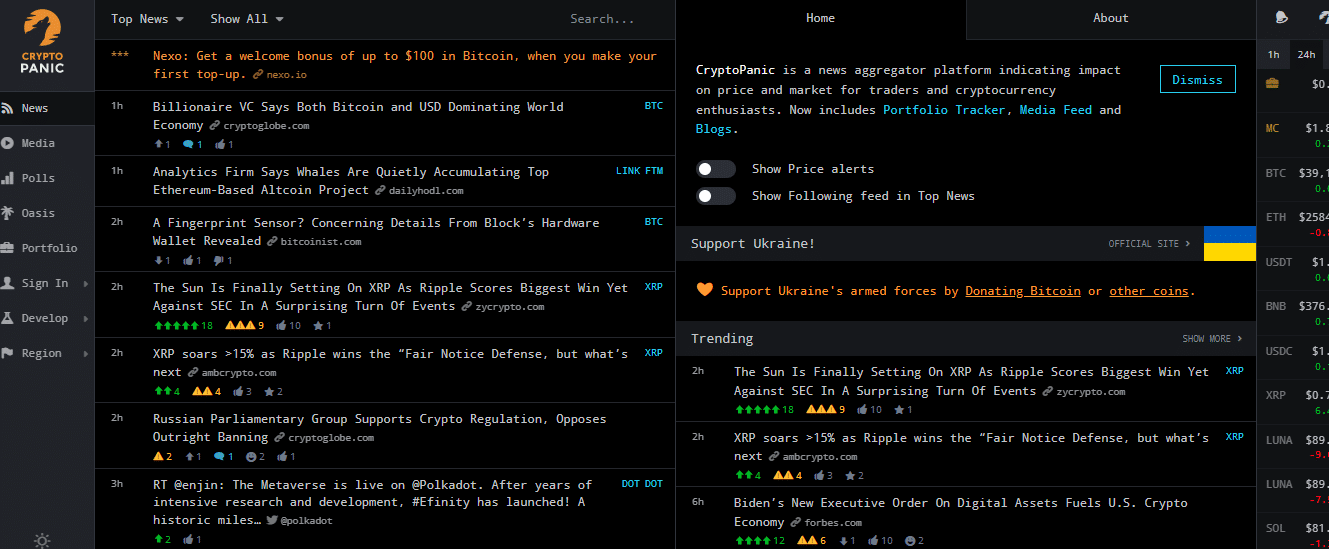The height and width of the screenshot is (549, 1329).
Task: Switch to the About tab
Action: point(1110,18)
